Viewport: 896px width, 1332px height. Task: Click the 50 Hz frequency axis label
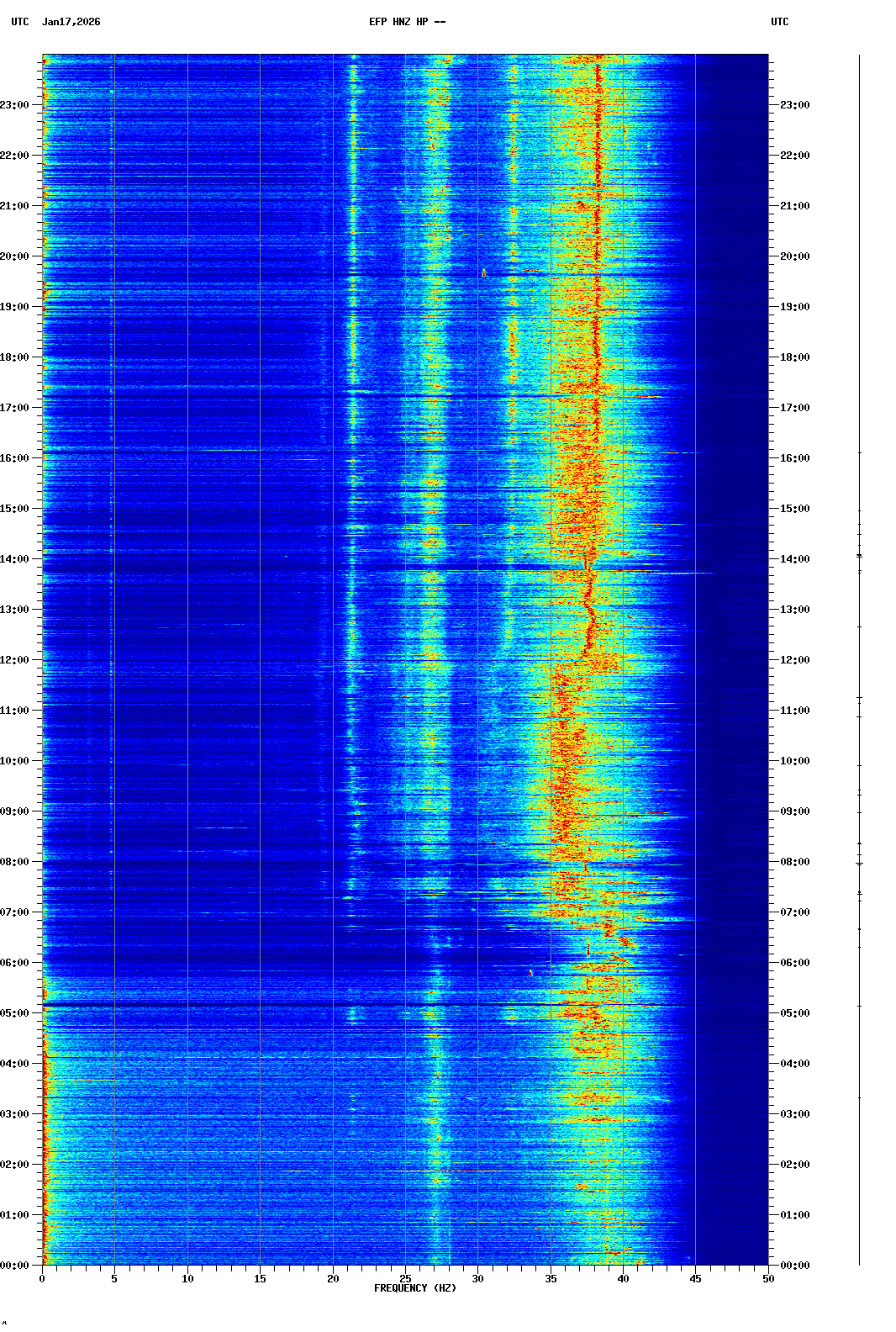click(x=768, y=1279)
